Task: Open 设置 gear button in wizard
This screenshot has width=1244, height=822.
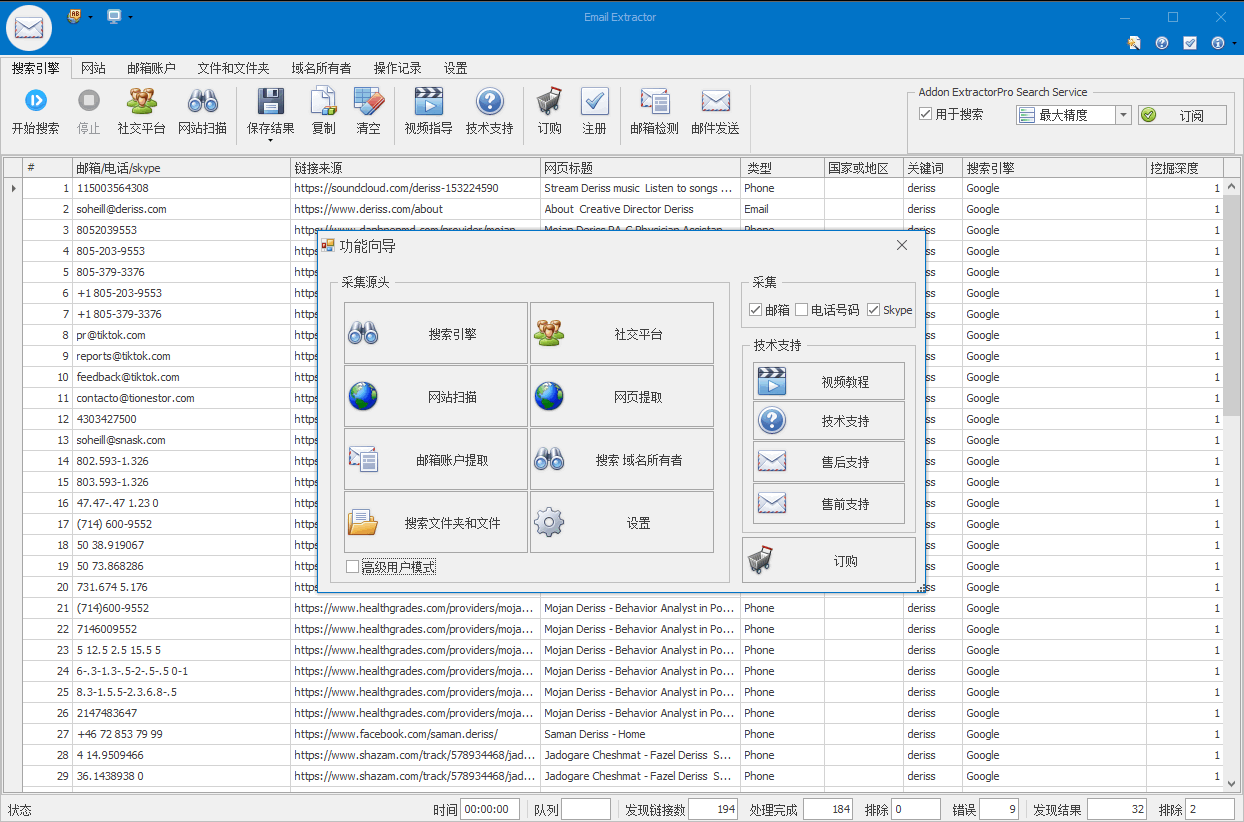Action: point(622,523)
